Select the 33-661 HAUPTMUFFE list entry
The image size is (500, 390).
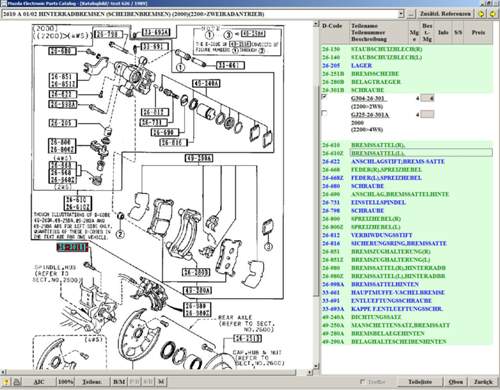tap(406, 292)
